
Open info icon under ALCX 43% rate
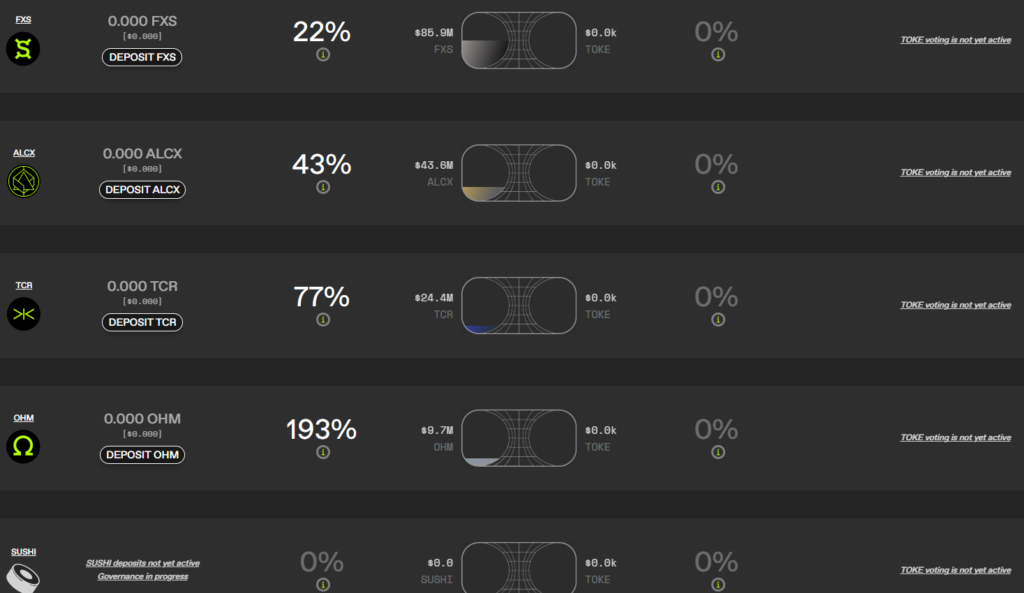click(322, 187)
